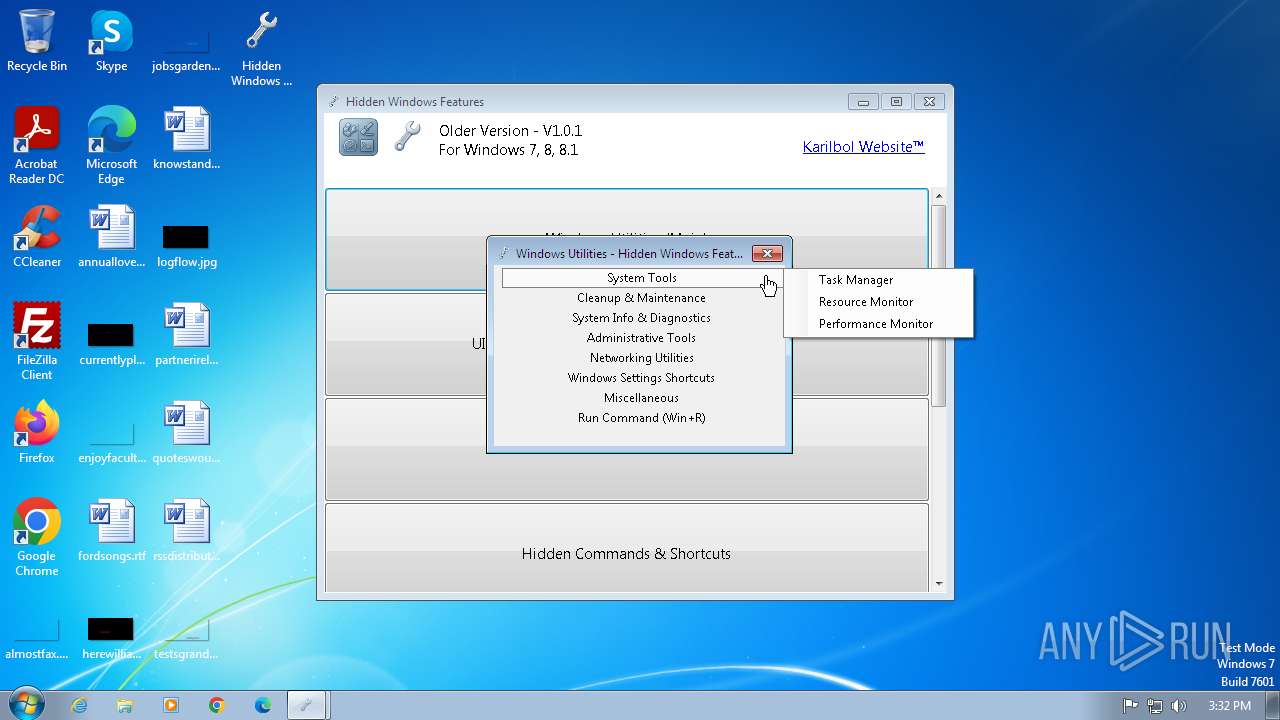Click the 3:32 PM clock
Viewport: 1280px width, 720px height.
[1229, 706]
